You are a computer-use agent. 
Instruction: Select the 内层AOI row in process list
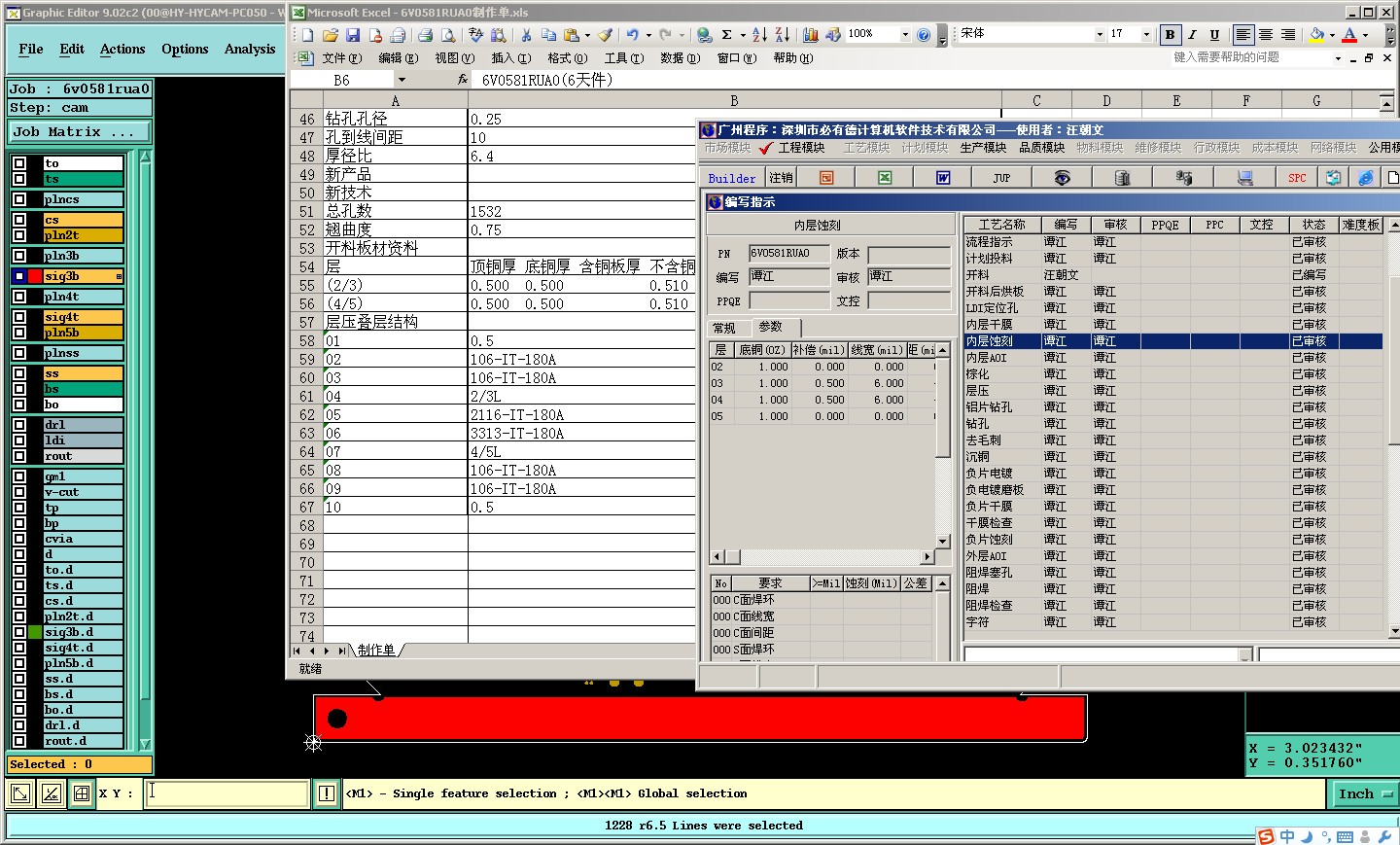[1173, 358]
